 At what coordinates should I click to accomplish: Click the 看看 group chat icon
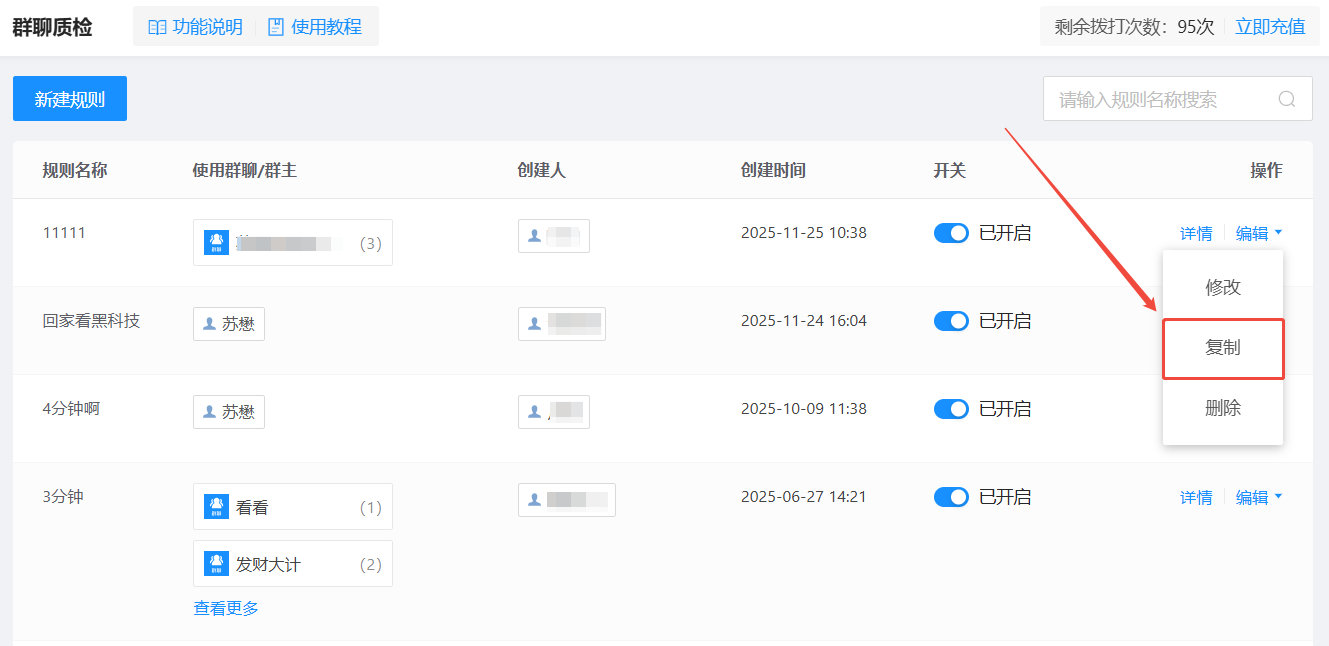pos(216,507)
